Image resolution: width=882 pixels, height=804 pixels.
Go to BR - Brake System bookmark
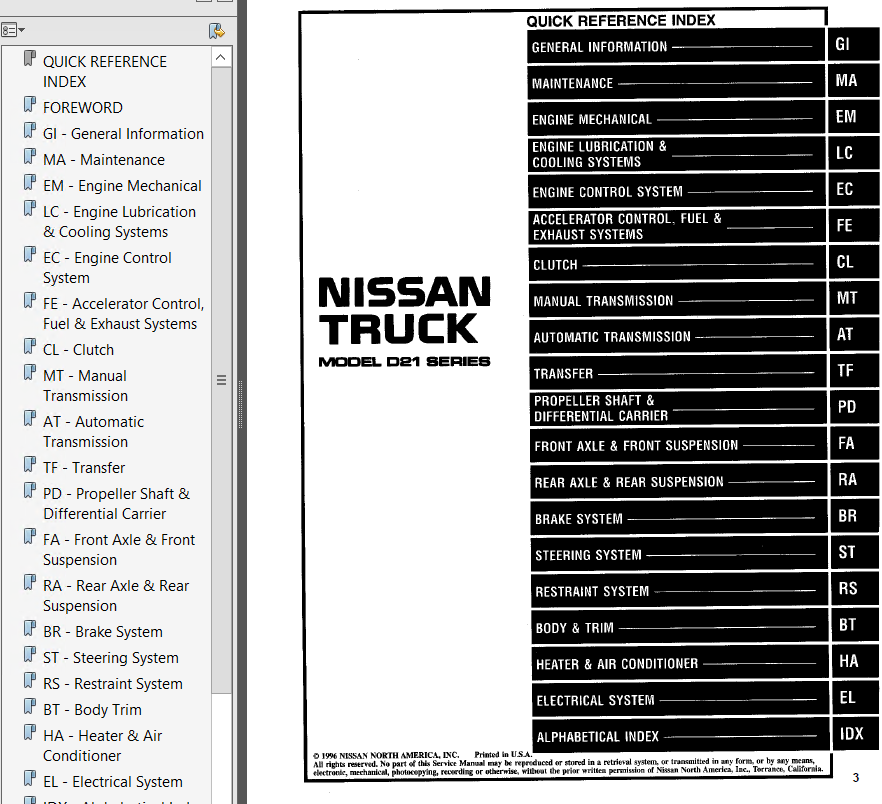tap(102, 632)
